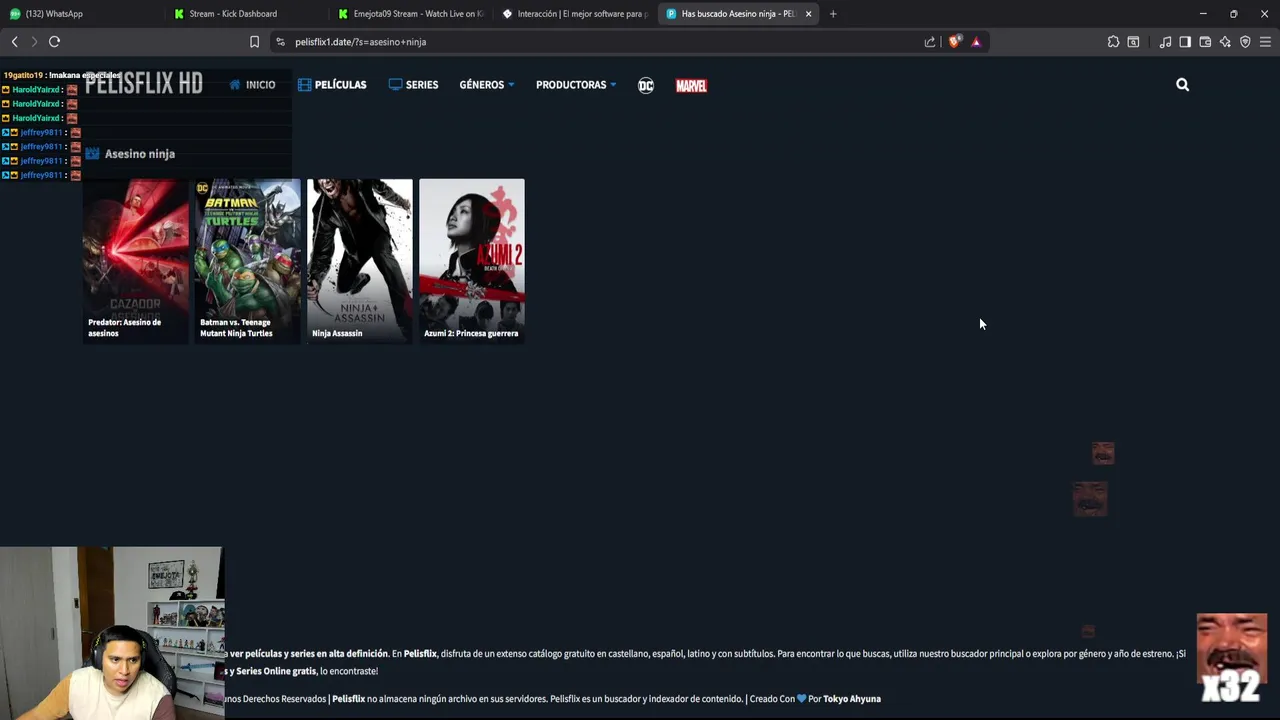Click the share page icon
Screen dimensions: 1280x720
tap(930, 42)
